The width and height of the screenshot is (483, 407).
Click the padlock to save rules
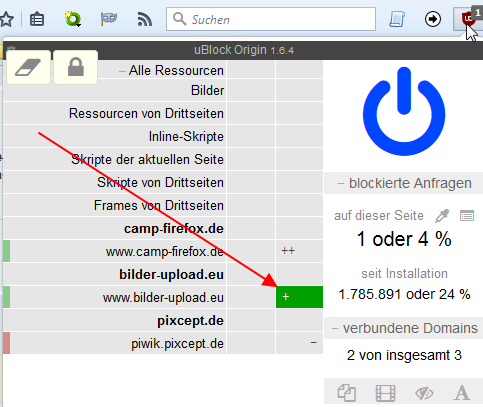(76, 67)
